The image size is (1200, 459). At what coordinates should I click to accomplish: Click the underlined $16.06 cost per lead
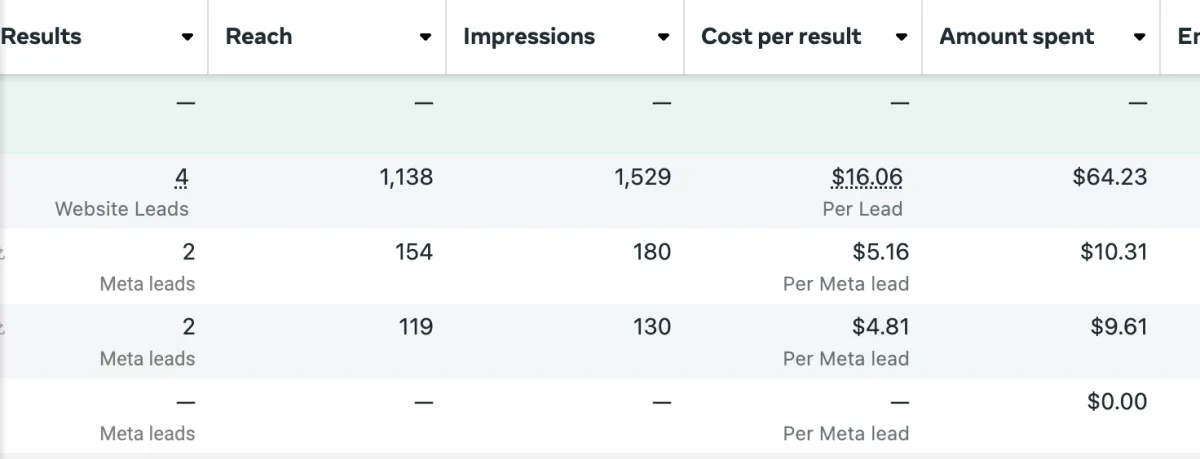867,178
